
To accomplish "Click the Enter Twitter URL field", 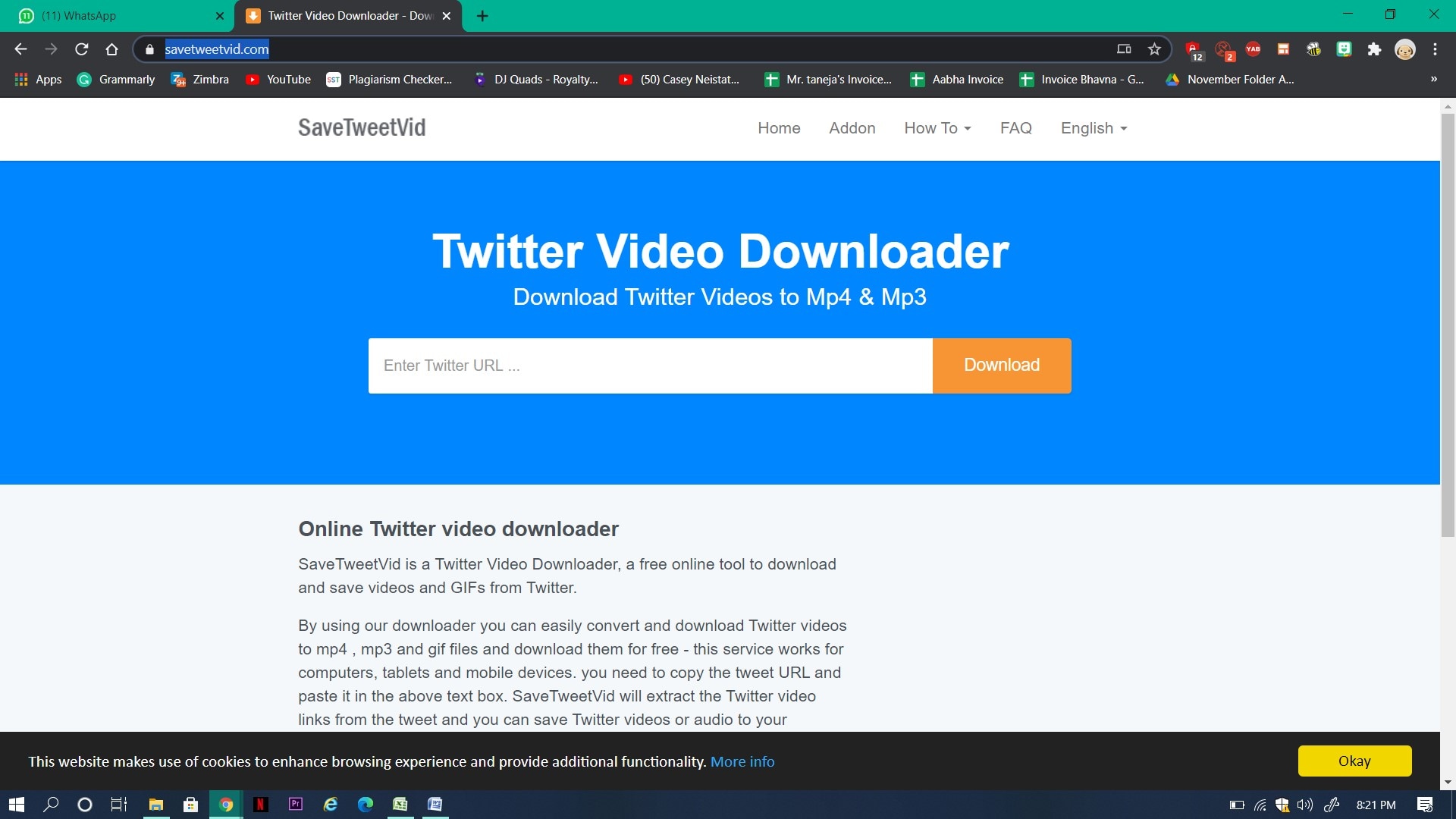I will 650,366.
